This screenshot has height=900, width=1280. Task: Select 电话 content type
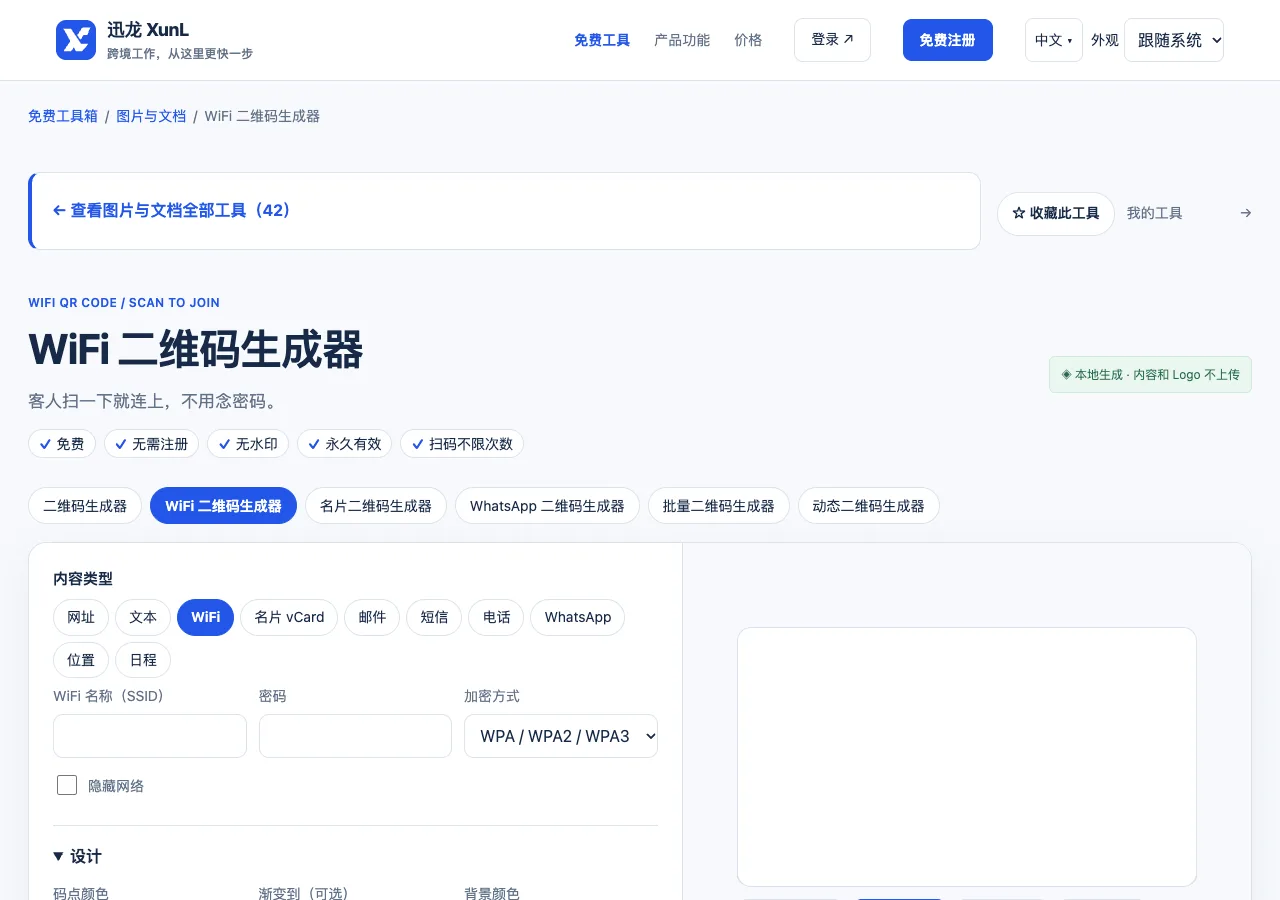point(496,617)
